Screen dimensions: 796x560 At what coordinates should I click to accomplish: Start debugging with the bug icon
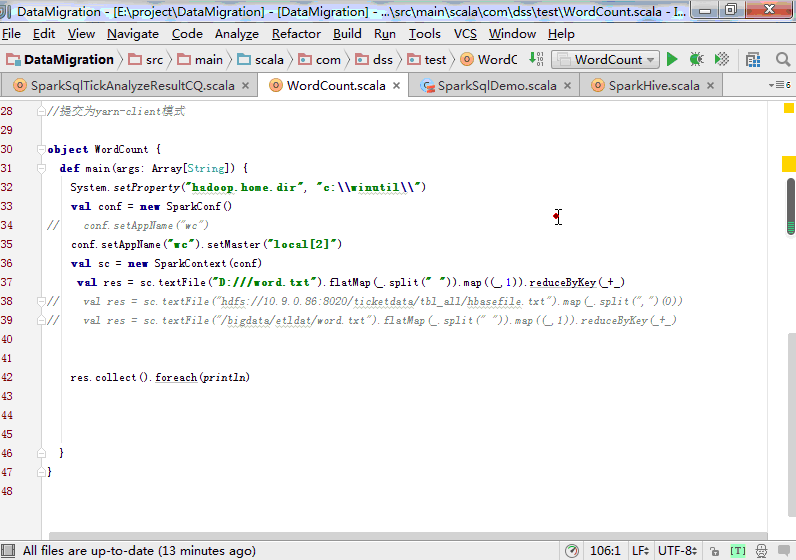(x=696, y=60)
